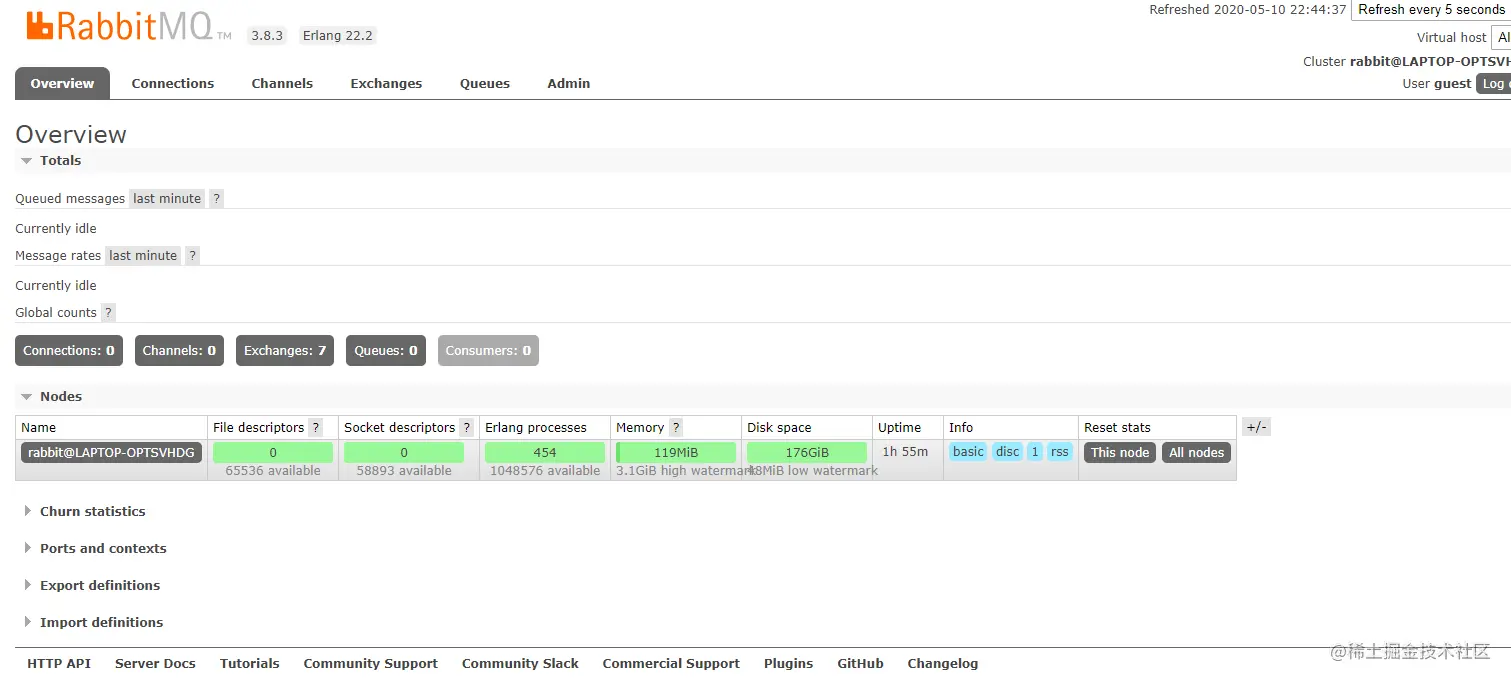
Task: Click the Uptime value 1h 55m
Action: pos(905,451)
